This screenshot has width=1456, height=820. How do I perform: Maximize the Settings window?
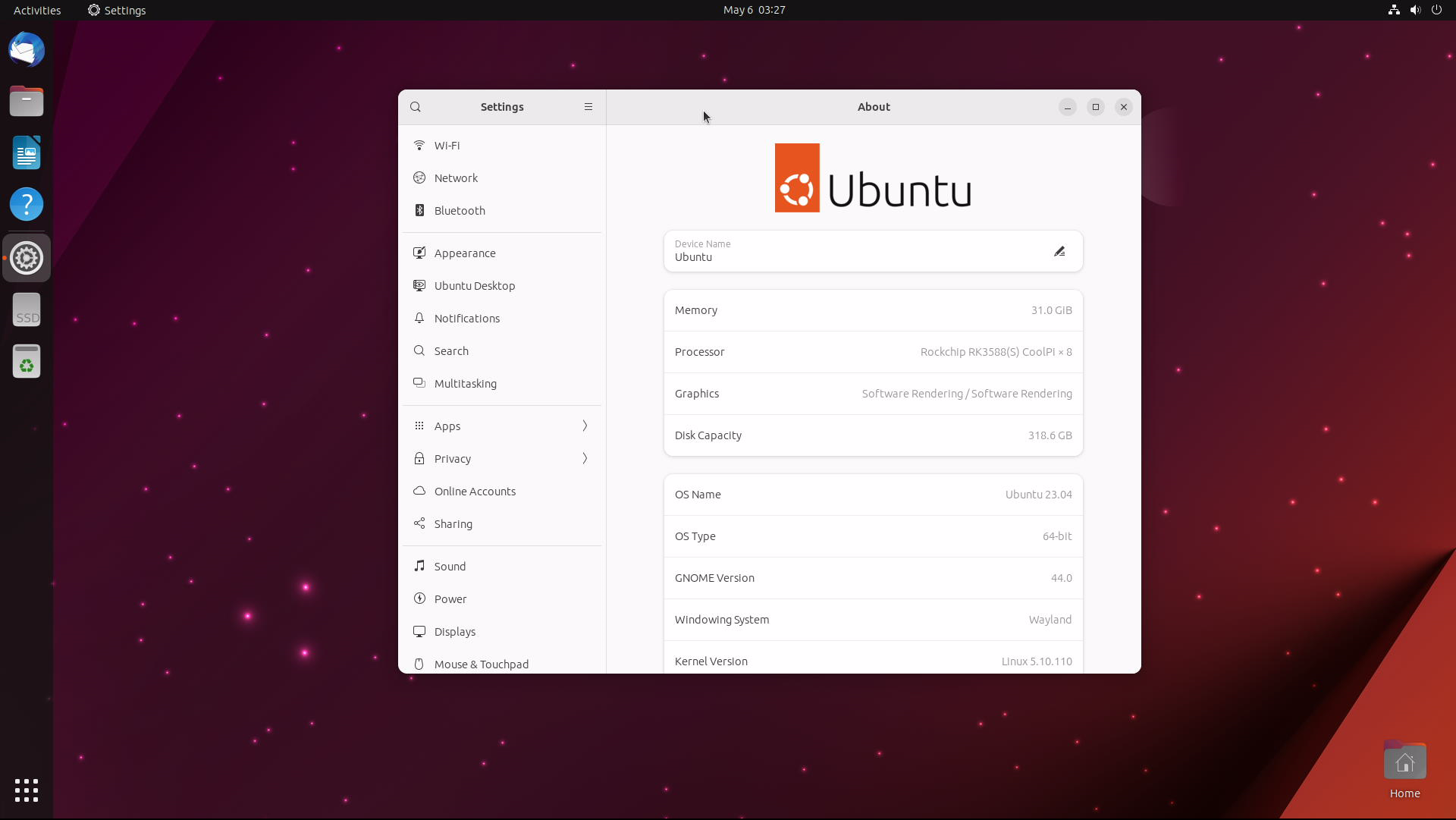1095,107
